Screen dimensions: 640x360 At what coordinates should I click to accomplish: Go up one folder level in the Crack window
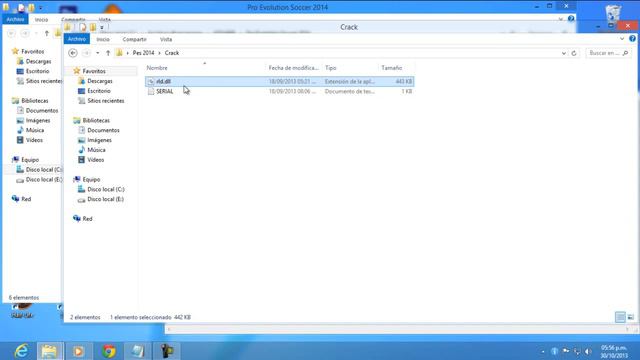pyautogui.click(x=108, y=53)
